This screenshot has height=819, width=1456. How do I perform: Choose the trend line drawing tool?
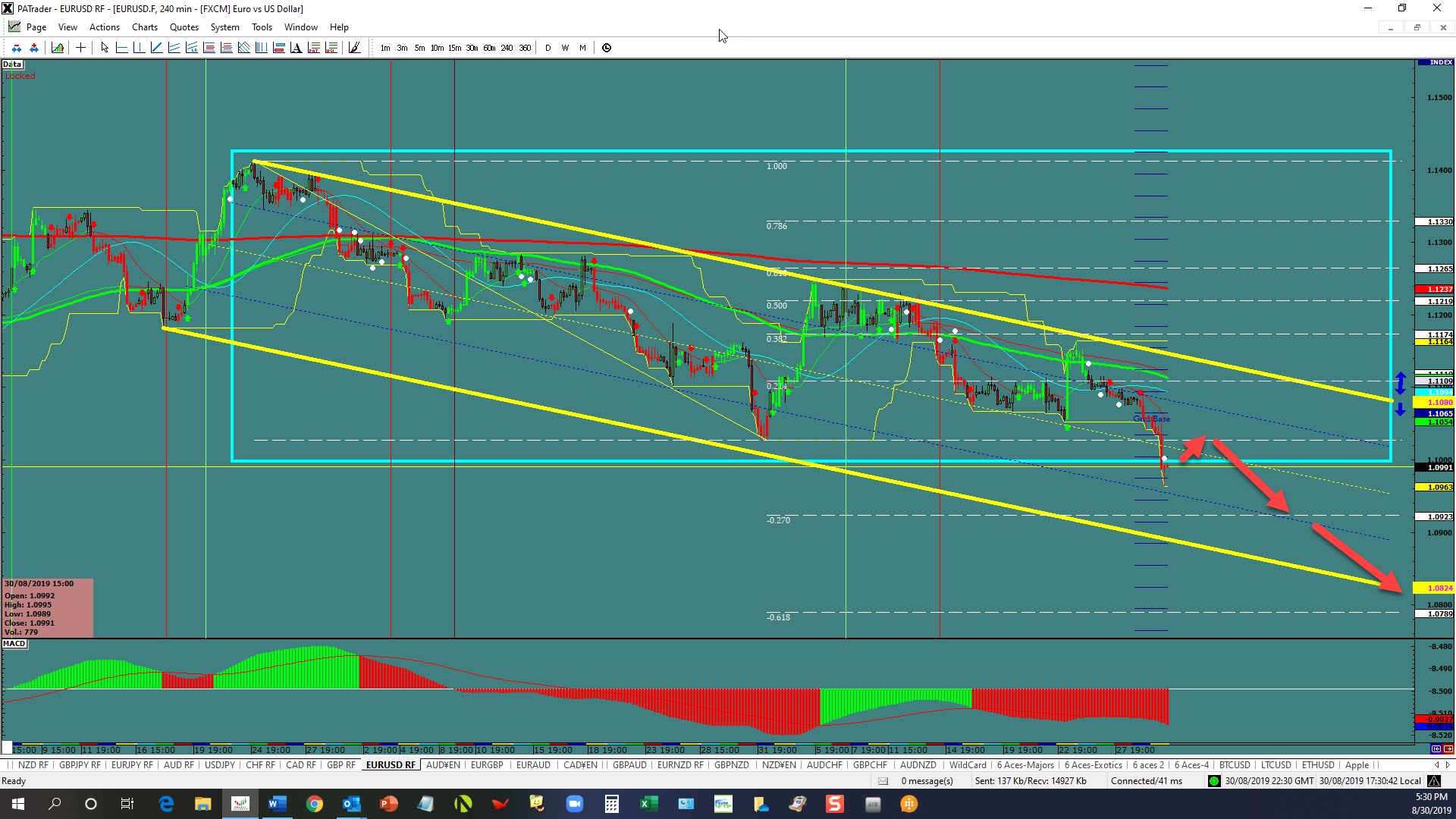click(x=157, y=48)
